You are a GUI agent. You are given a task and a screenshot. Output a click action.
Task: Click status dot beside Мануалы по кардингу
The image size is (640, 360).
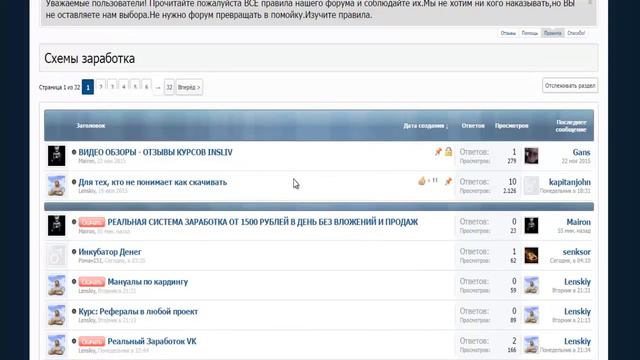click(74, 281)
